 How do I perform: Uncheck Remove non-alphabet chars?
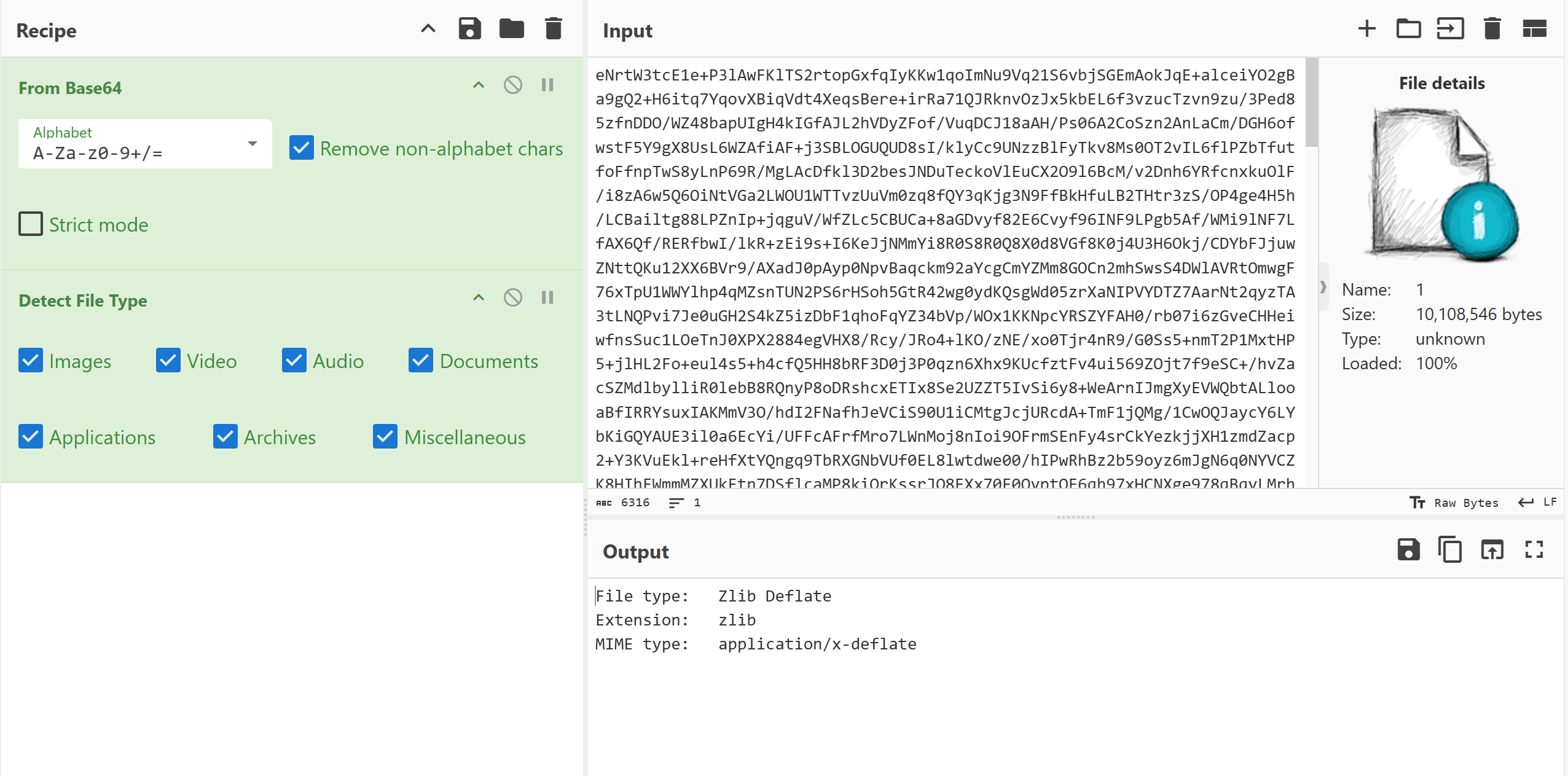tap(302, 148)
